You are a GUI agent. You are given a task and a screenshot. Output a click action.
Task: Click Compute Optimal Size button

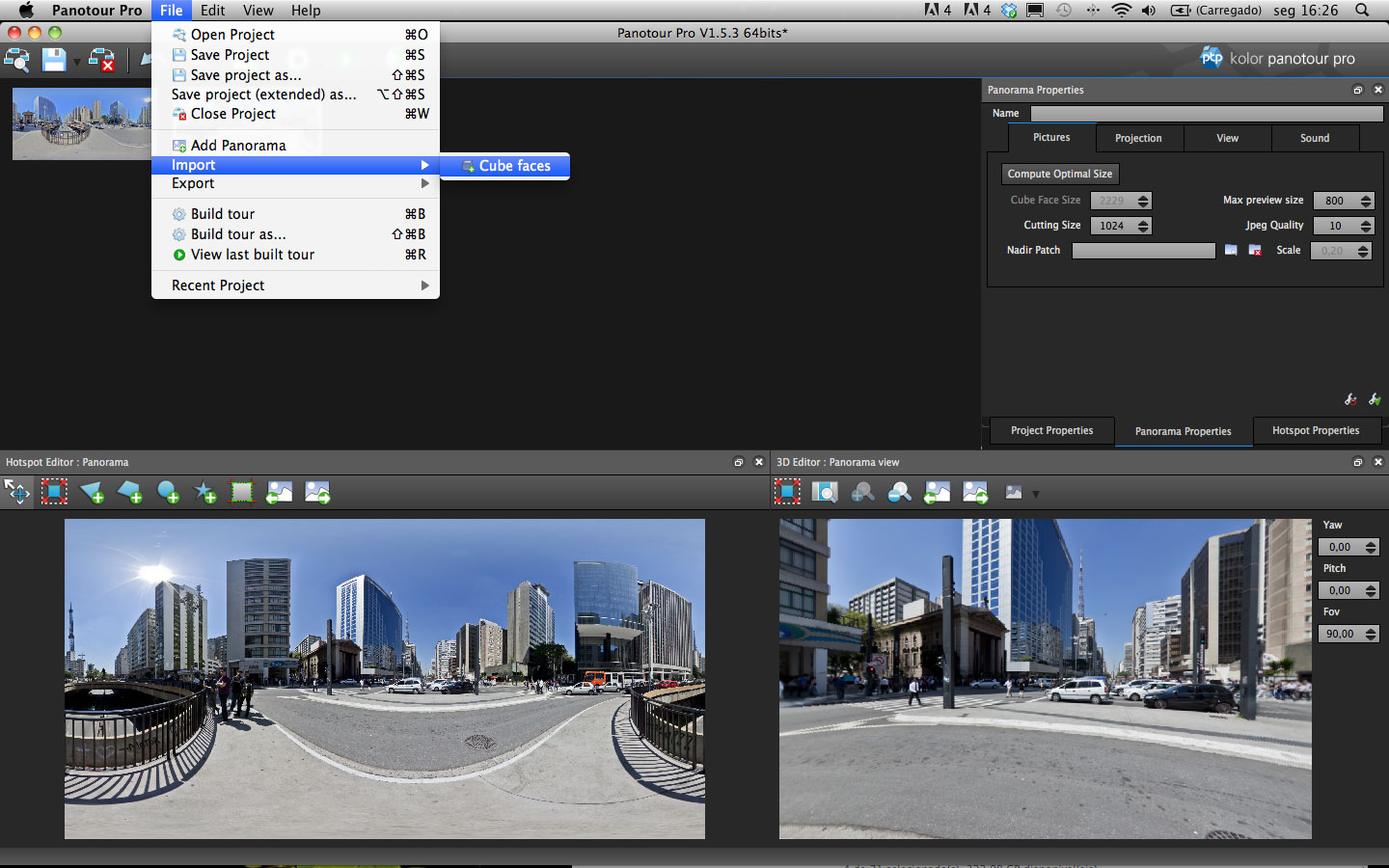click(1060, 174)
